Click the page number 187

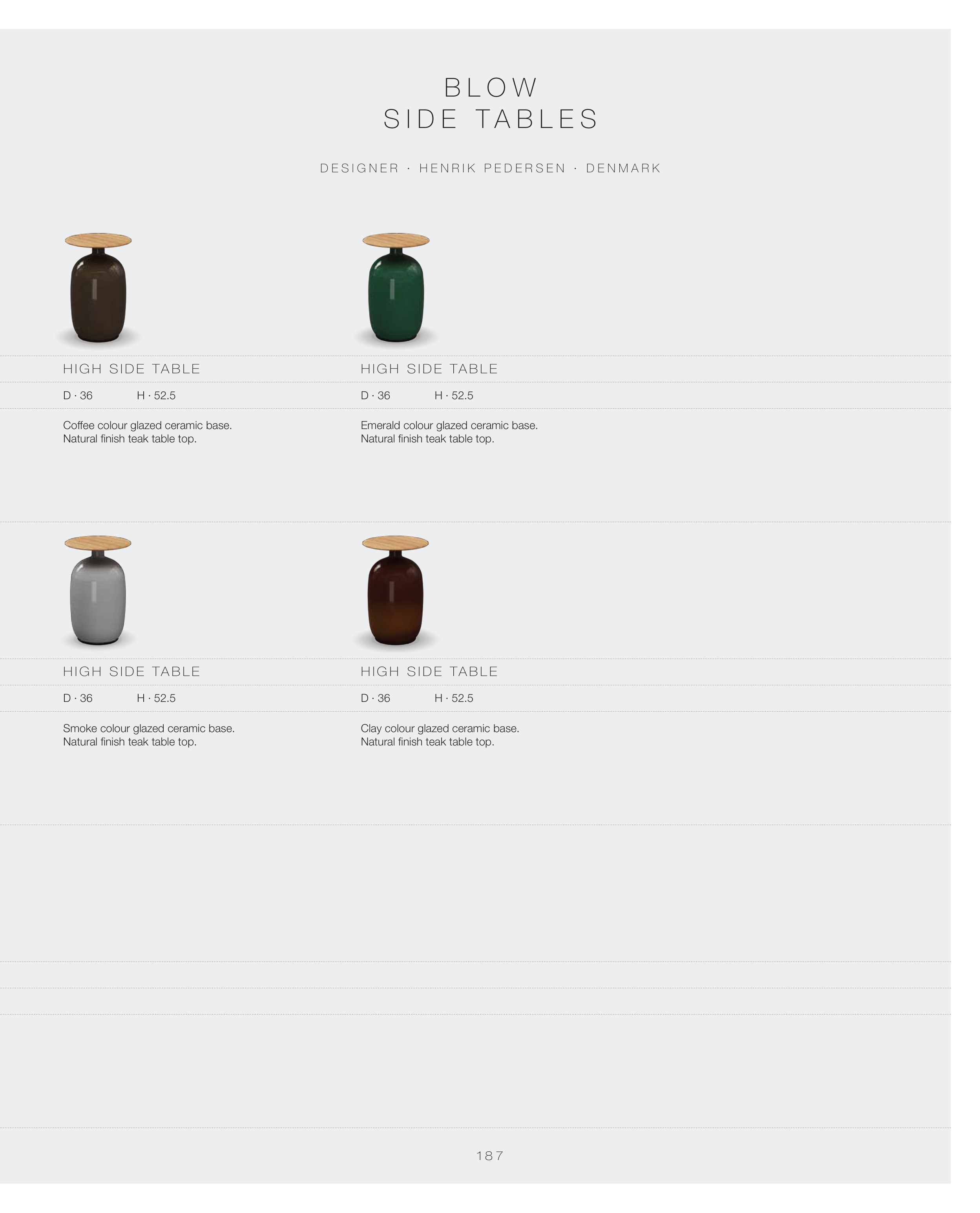pos(490,1155)
